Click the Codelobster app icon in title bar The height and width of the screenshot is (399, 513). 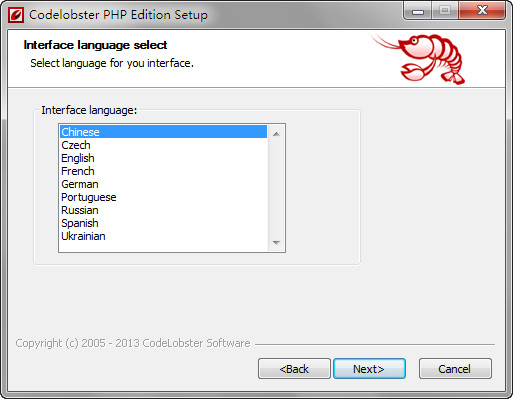16,15
